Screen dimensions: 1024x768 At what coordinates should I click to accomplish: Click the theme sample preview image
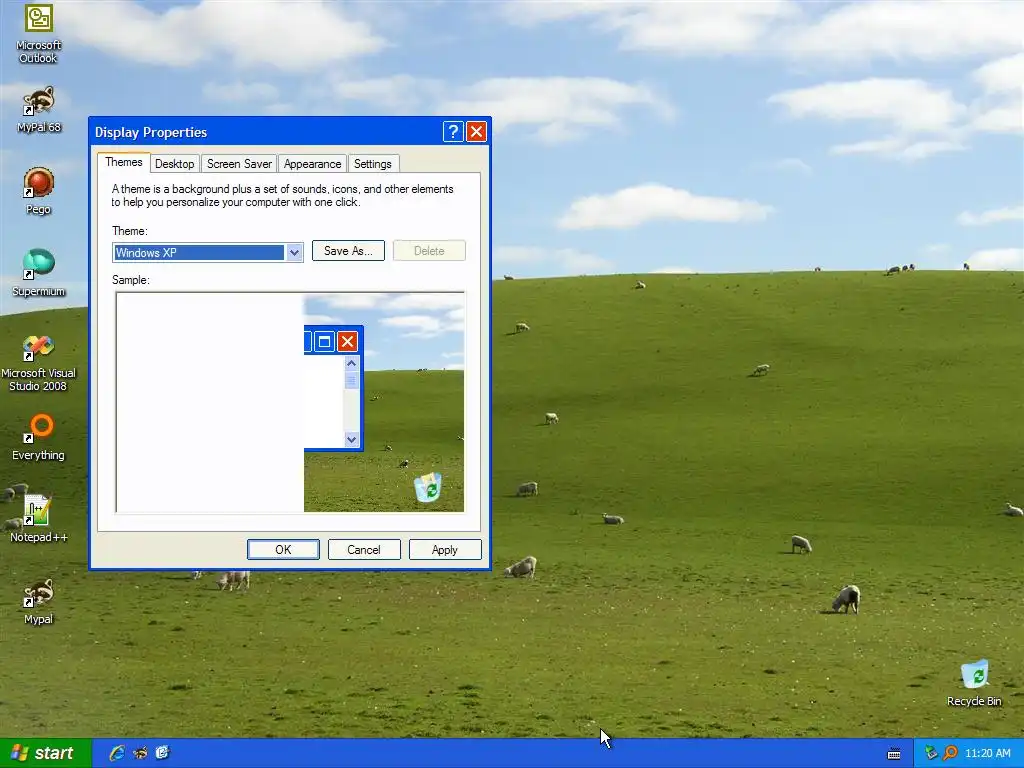(290, 402)
